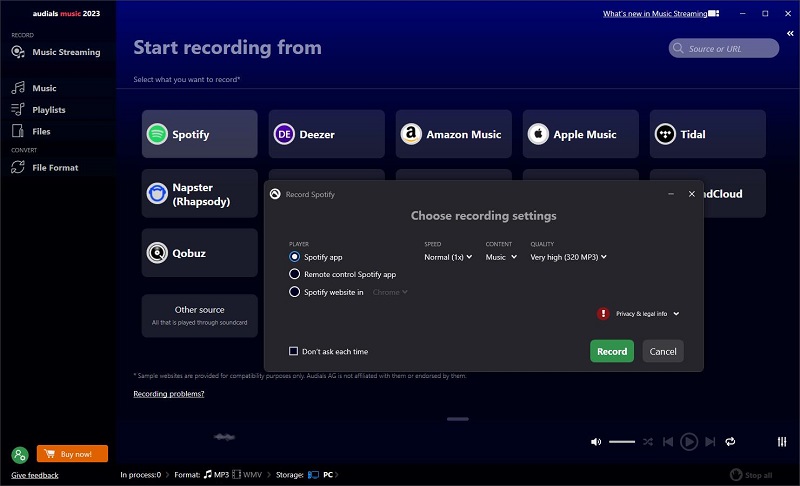The width and height of the screenshot is (800, 486).
Task: Open the Music section
Action: click(x=34, y=88)
